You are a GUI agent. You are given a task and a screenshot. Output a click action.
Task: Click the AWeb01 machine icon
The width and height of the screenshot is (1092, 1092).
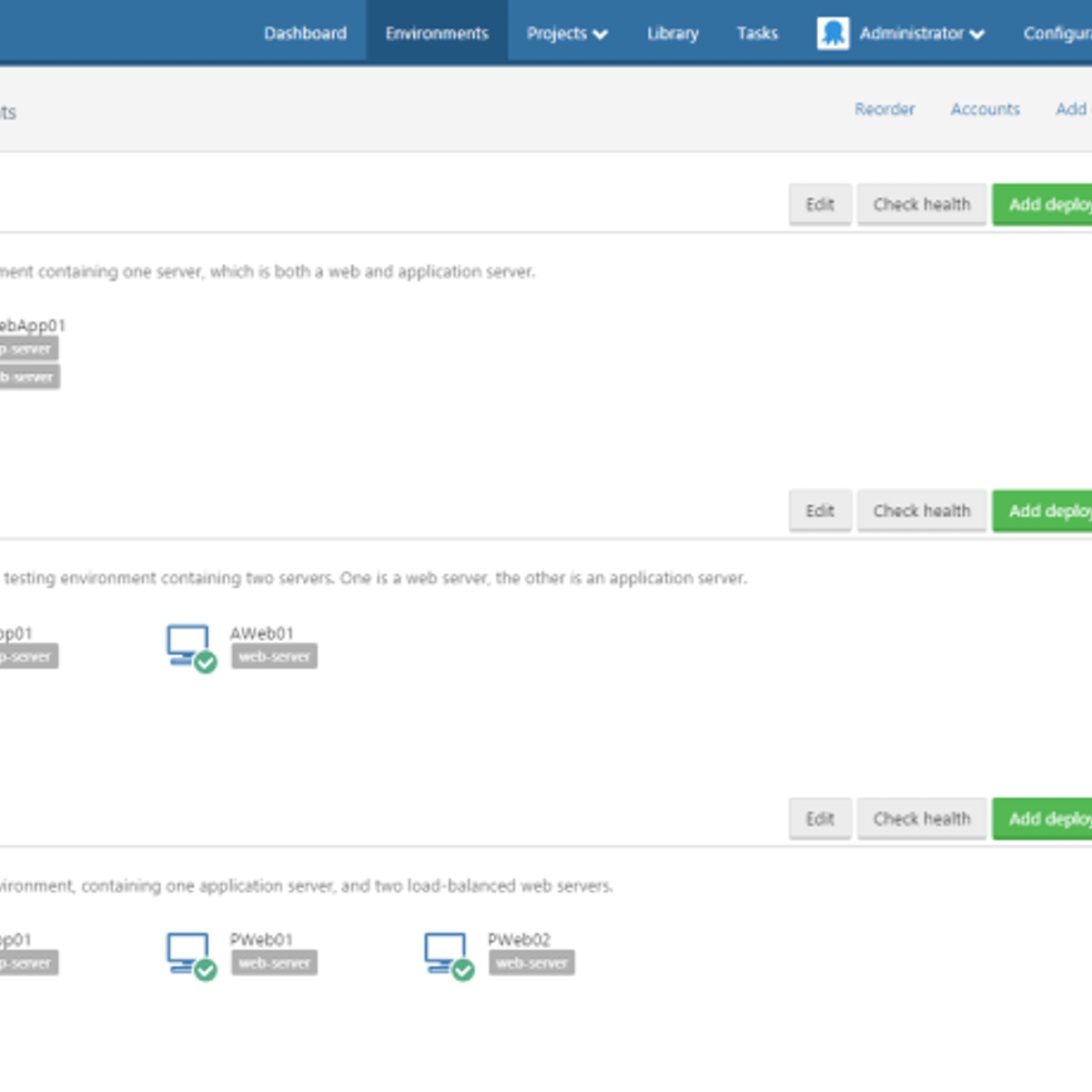(x=188, y=642)
